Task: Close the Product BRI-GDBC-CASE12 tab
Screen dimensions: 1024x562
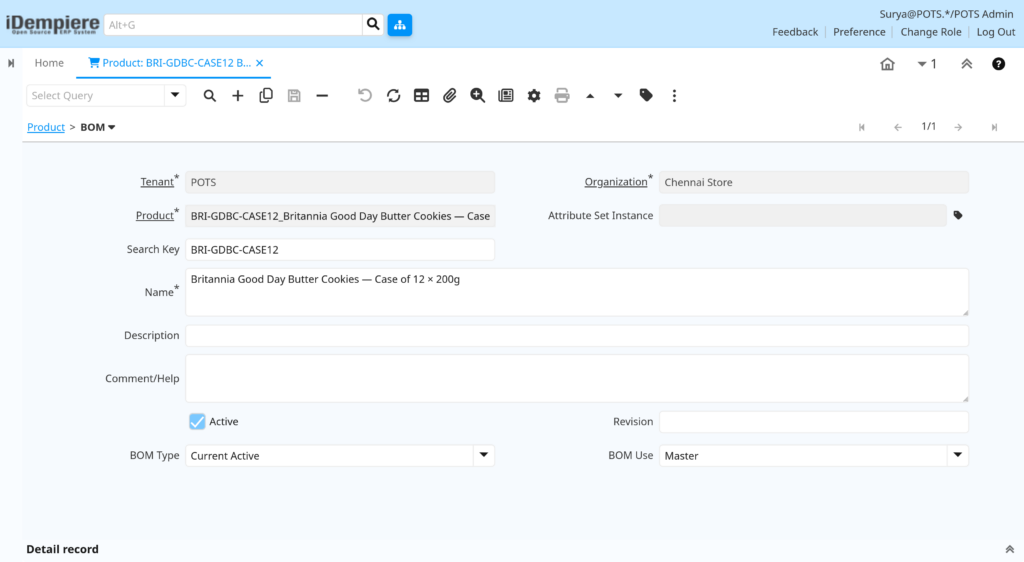Action: tap(260, 63)
